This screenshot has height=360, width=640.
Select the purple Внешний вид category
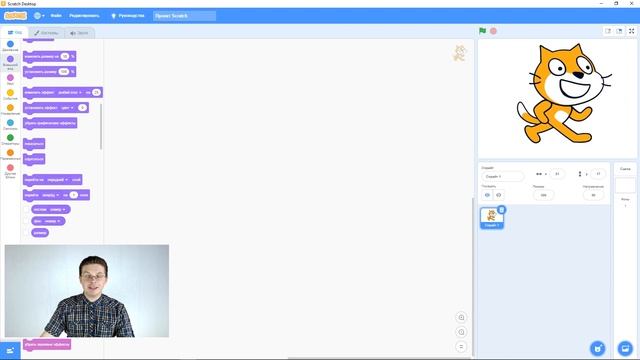[x=10, y=62]
